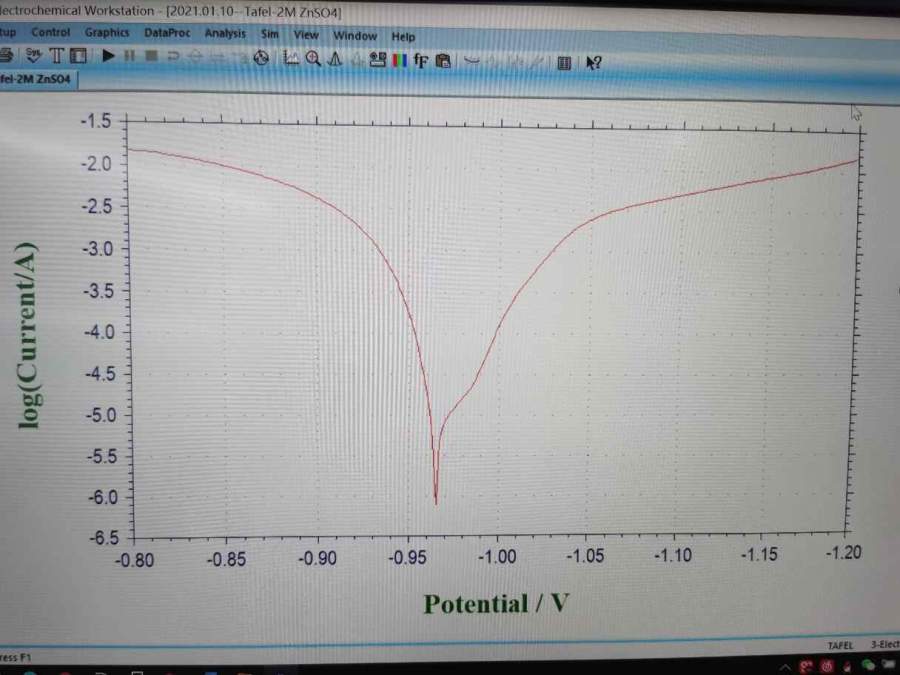Click the 3-Elect status bar entry
900x675 pixels.
pos(885,645)
